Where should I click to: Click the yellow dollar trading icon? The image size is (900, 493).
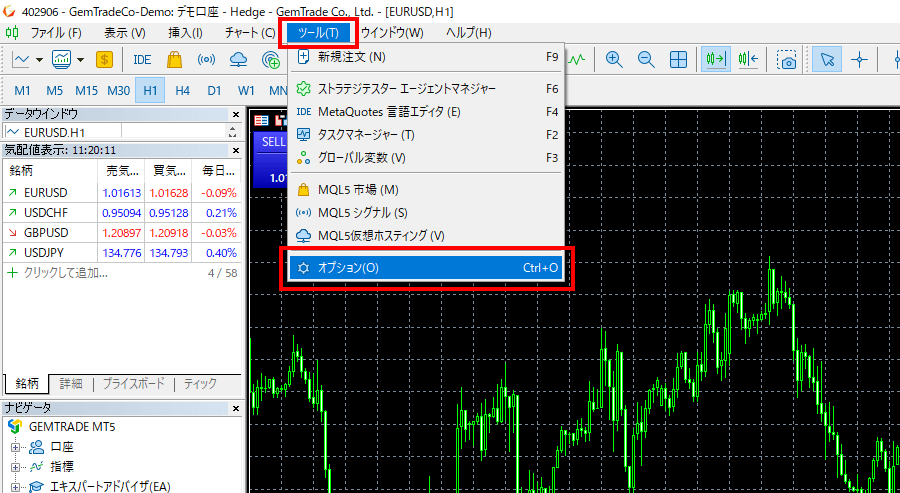pyautogui.click(x=104, y=59)
